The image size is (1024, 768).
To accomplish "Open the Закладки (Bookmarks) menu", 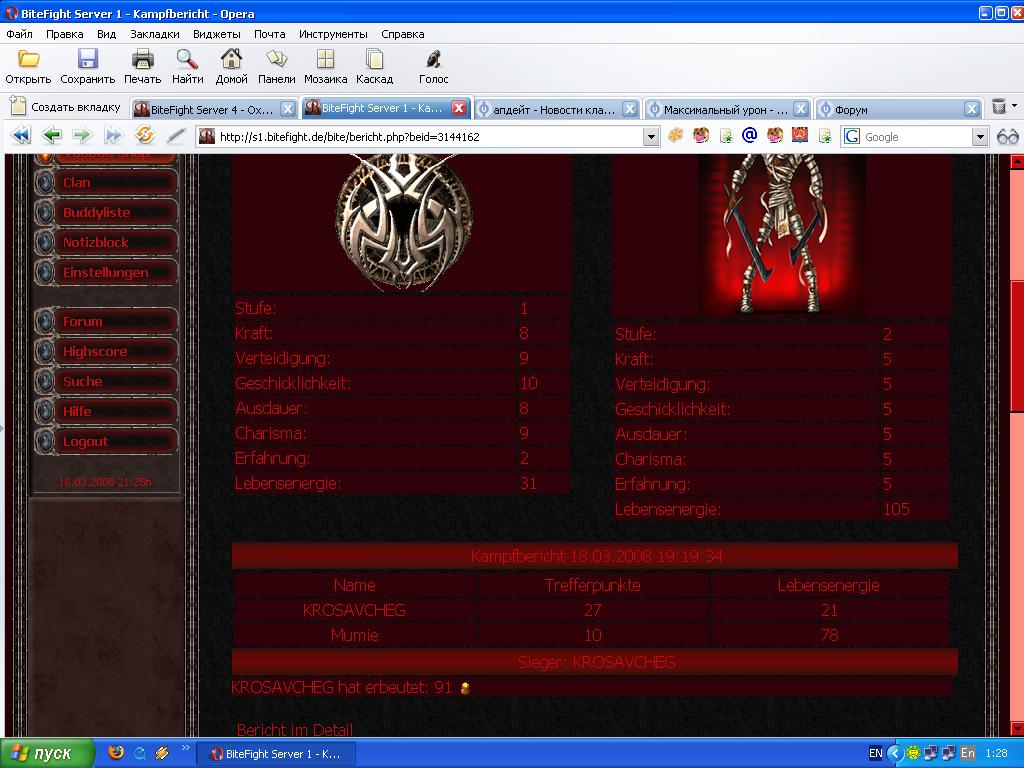I will pyautogui.click(x=154, y=34).
